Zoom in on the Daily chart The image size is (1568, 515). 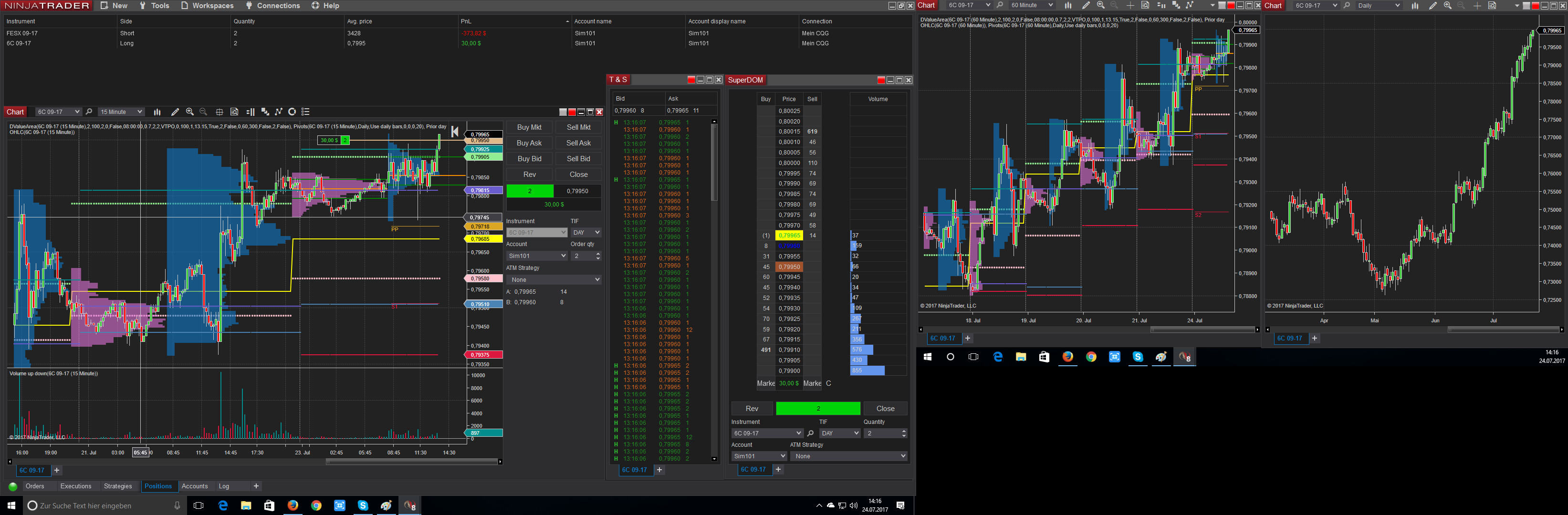[1447, 5]
